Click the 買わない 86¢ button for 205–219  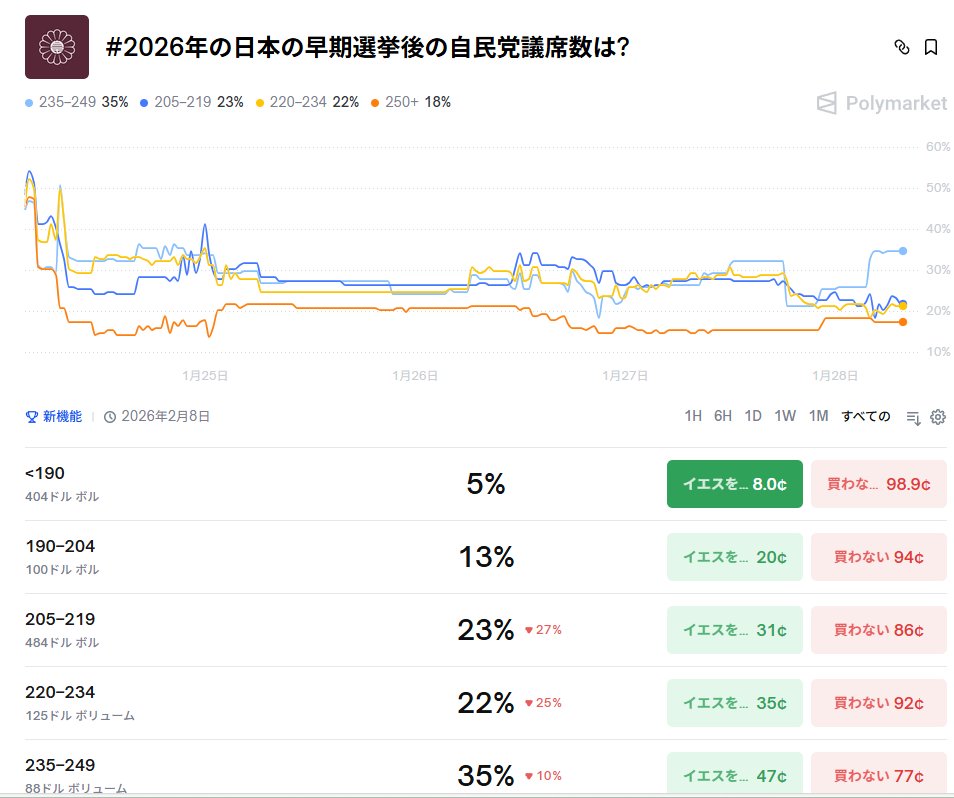click(878, 630)
